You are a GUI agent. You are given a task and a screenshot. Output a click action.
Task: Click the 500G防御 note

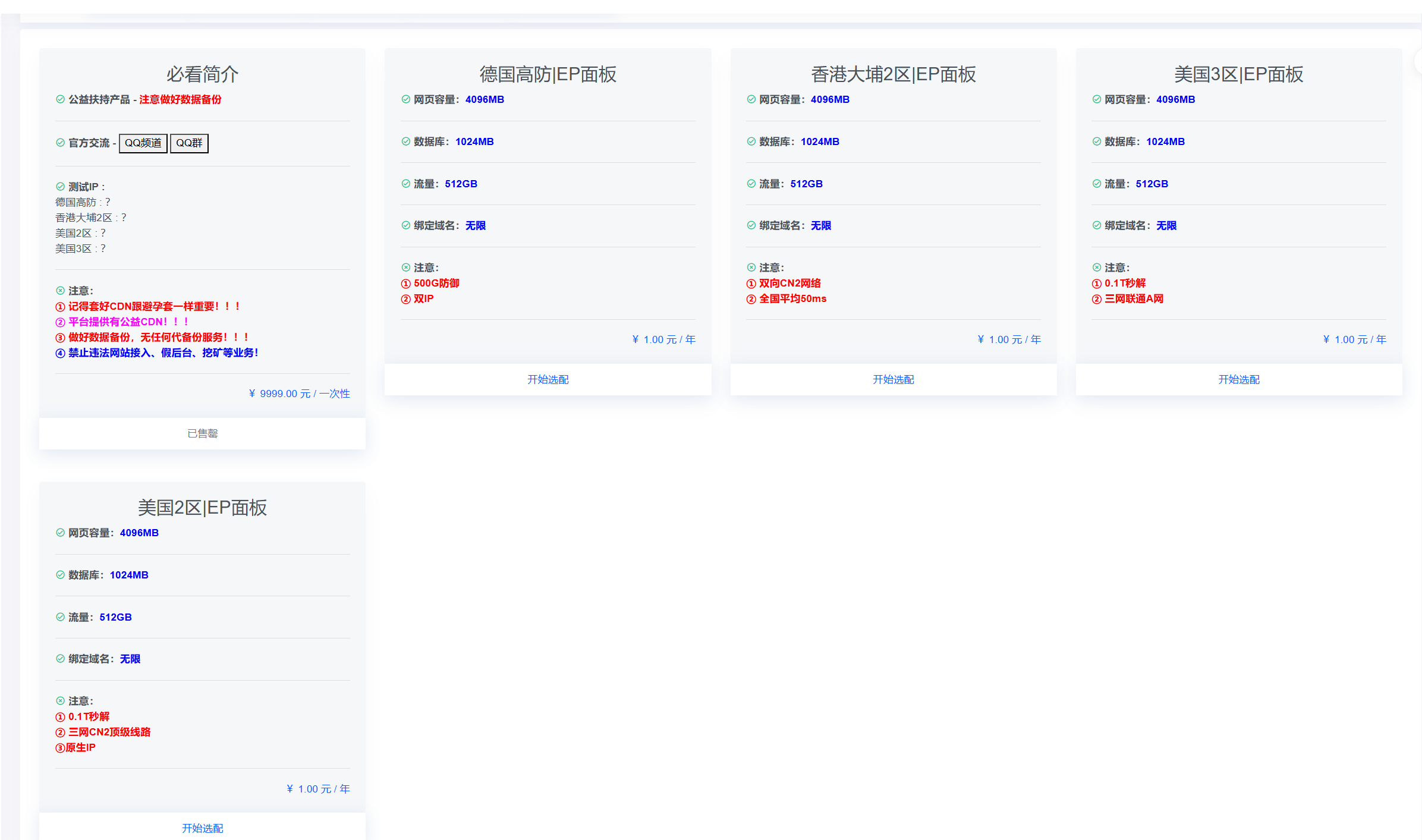[436, 283]
